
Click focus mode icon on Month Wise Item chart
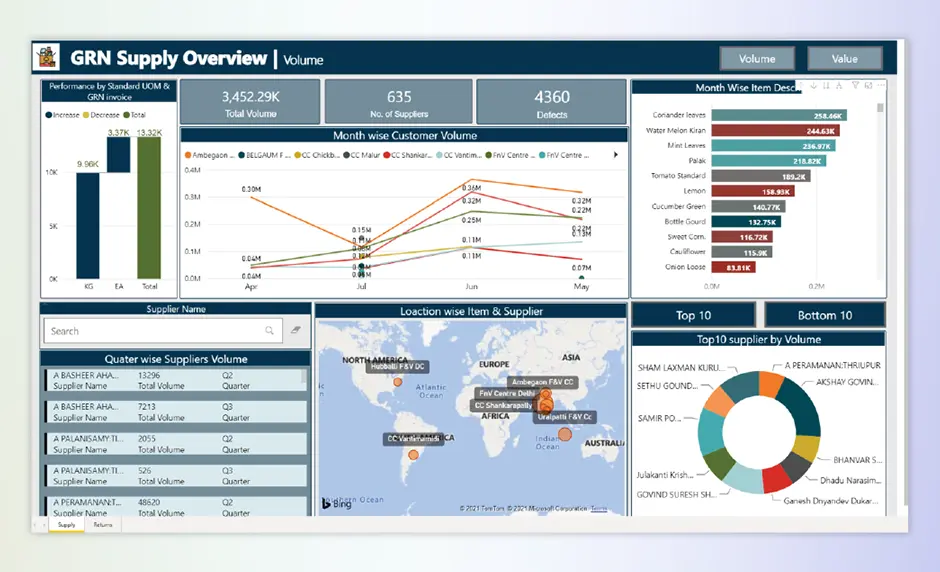coord(868,86)
